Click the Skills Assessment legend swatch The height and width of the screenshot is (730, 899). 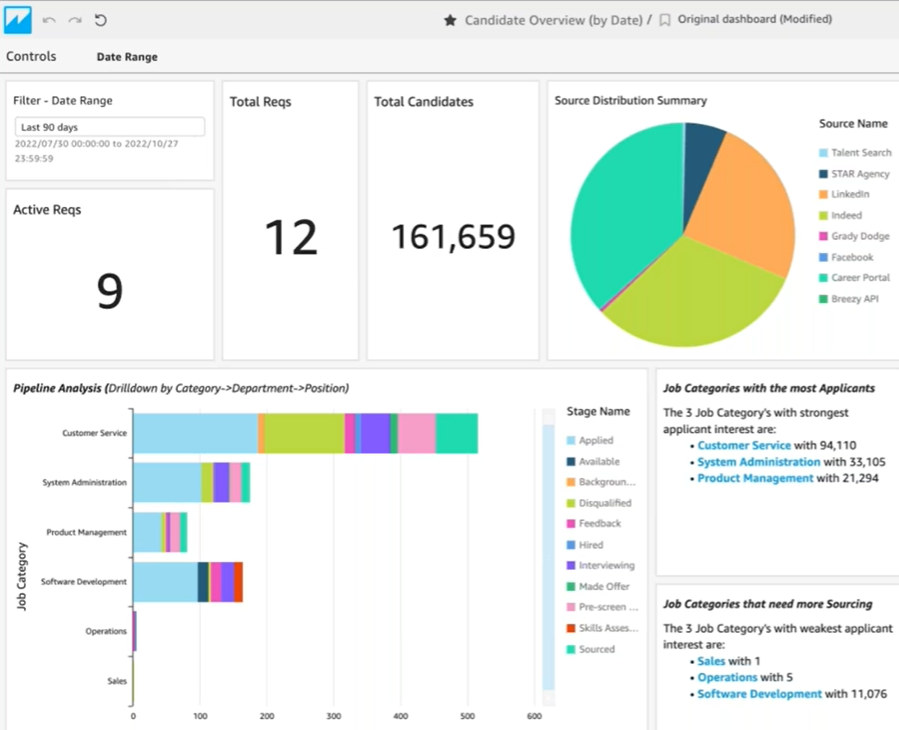(570, 628)
